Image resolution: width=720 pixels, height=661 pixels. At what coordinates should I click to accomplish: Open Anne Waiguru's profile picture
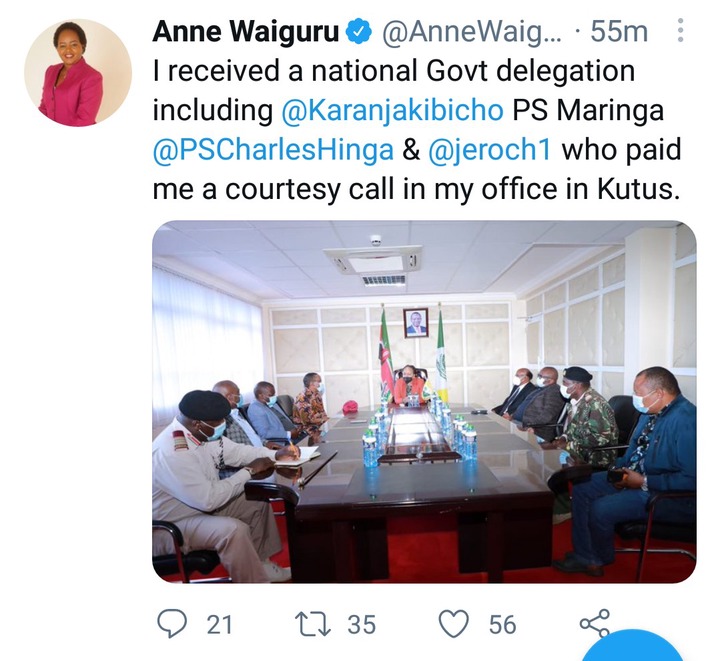coord(78,73)
